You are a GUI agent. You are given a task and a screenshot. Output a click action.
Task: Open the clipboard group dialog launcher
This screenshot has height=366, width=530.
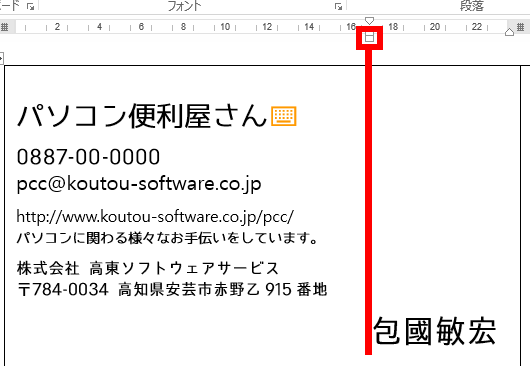pos(30,6)
